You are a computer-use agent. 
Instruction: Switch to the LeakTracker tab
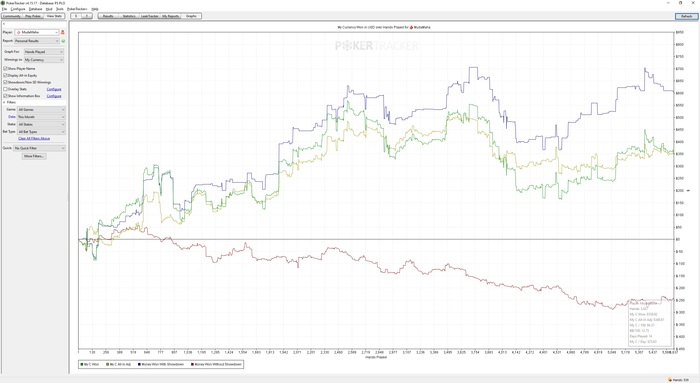(150, 16)
